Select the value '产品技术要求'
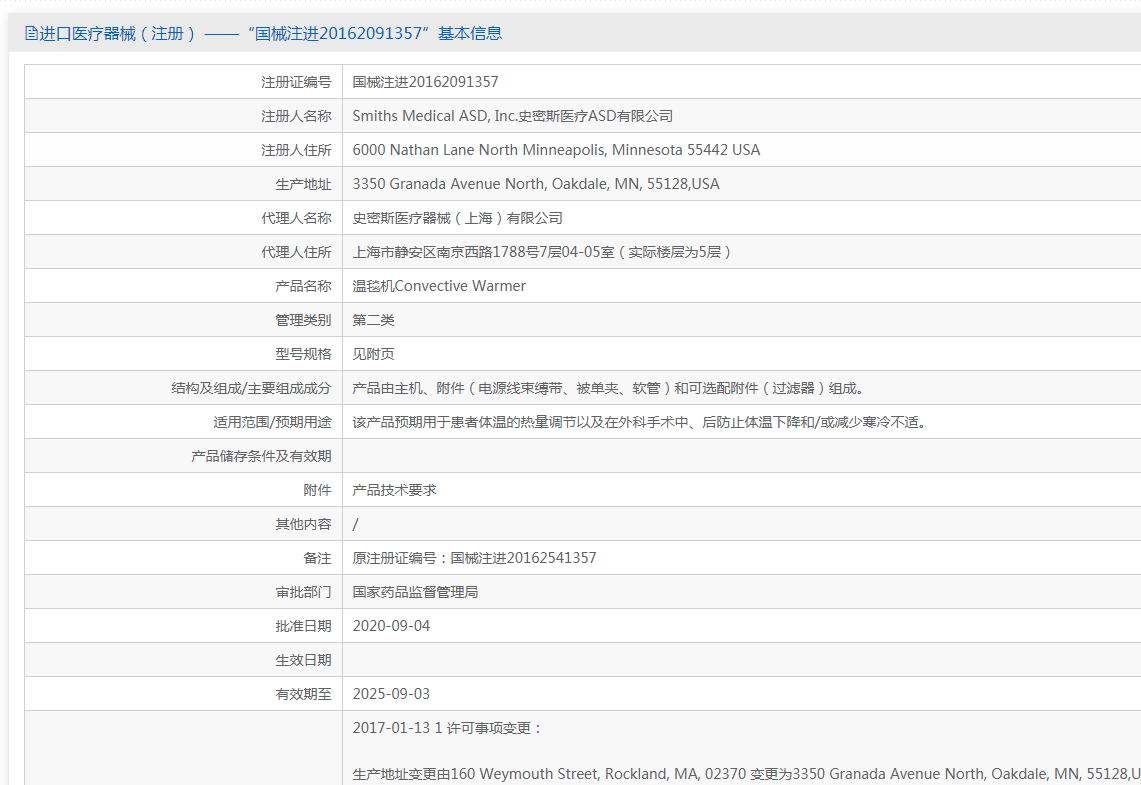Screen dimensions: 1141x785 pyautogui.click(x=394, y=490)
